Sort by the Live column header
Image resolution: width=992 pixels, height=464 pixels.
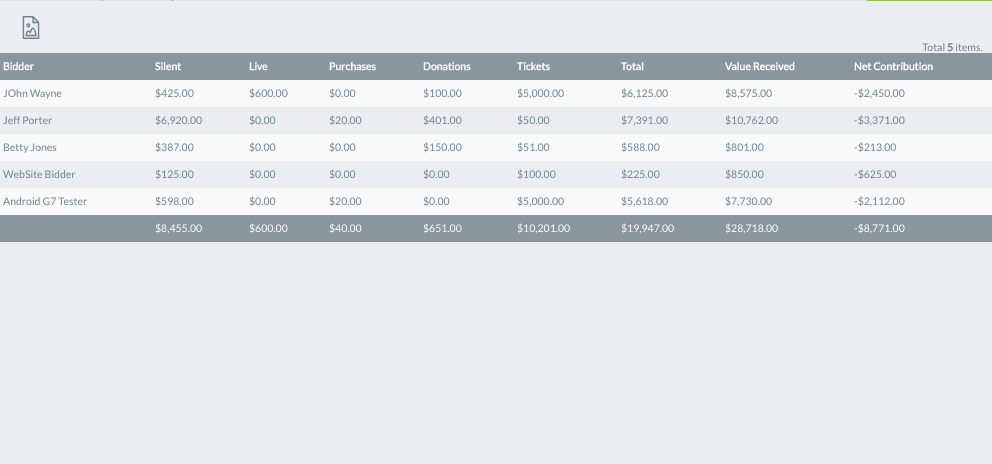pyautogui.click(x=258, y=67)
